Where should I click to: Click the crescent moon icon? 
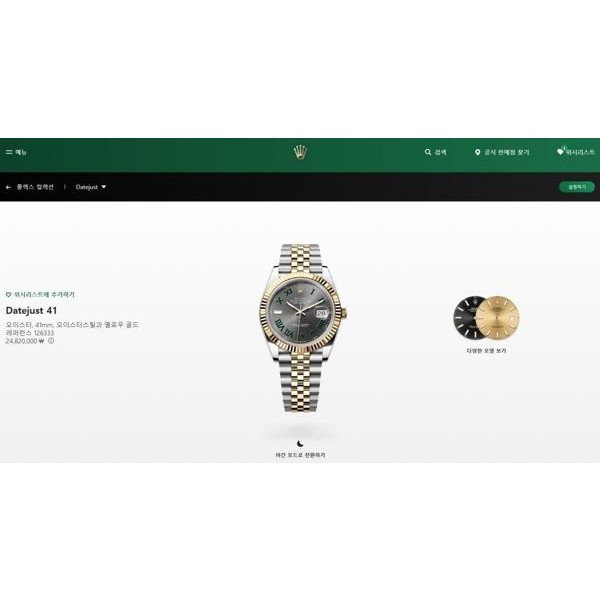(x=300, y=443)
